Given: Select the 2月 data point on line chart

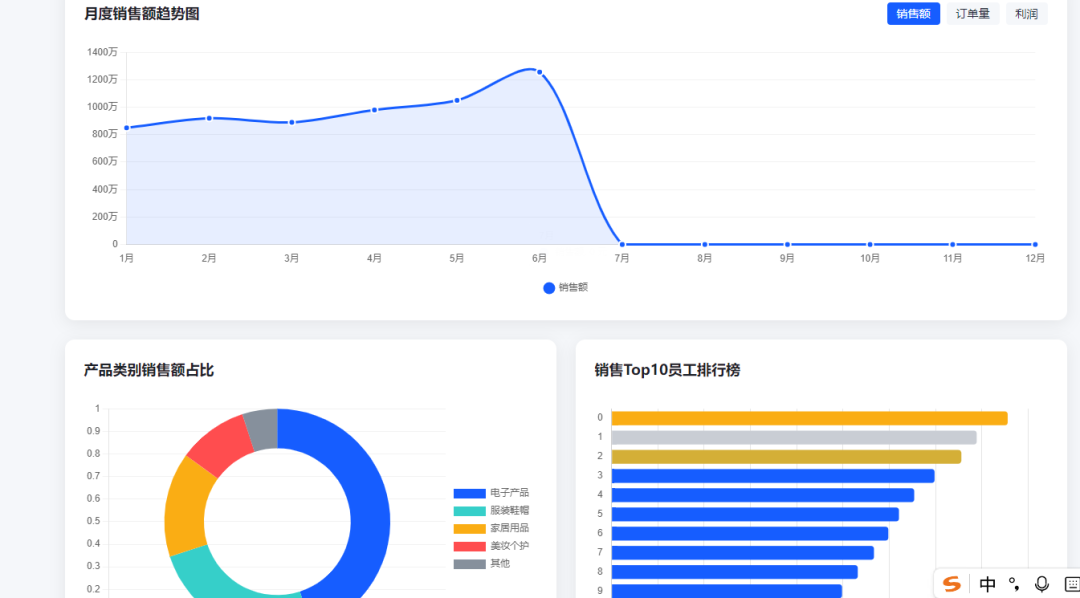Looking at the screenshot, I should point(209,118).
